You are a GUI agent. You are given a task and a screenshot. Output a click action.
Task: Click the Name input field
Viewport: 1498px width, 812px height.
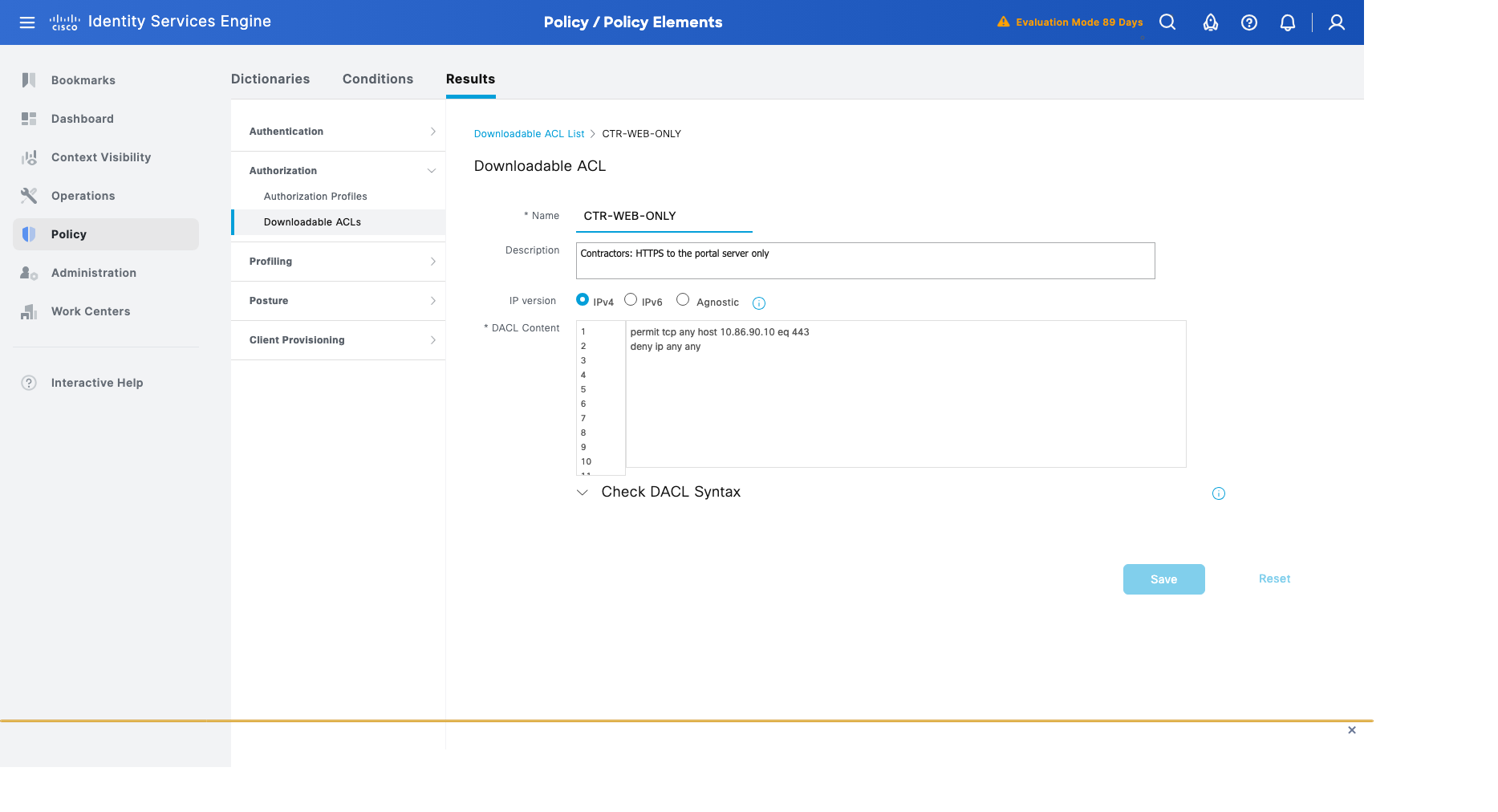click(x=664, y=217)
